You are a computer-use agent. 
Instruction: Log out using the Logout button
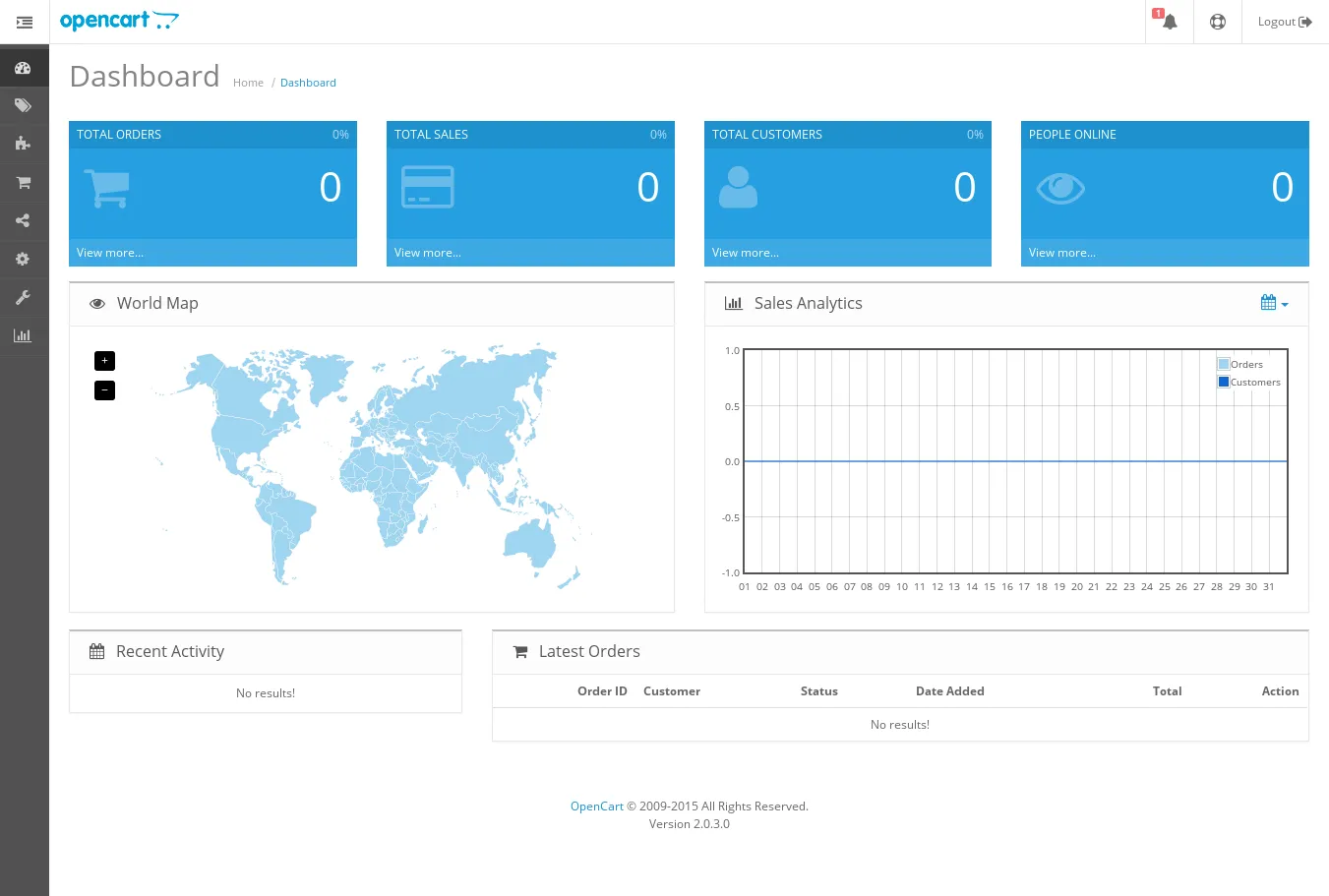[x=1284, y=21]
